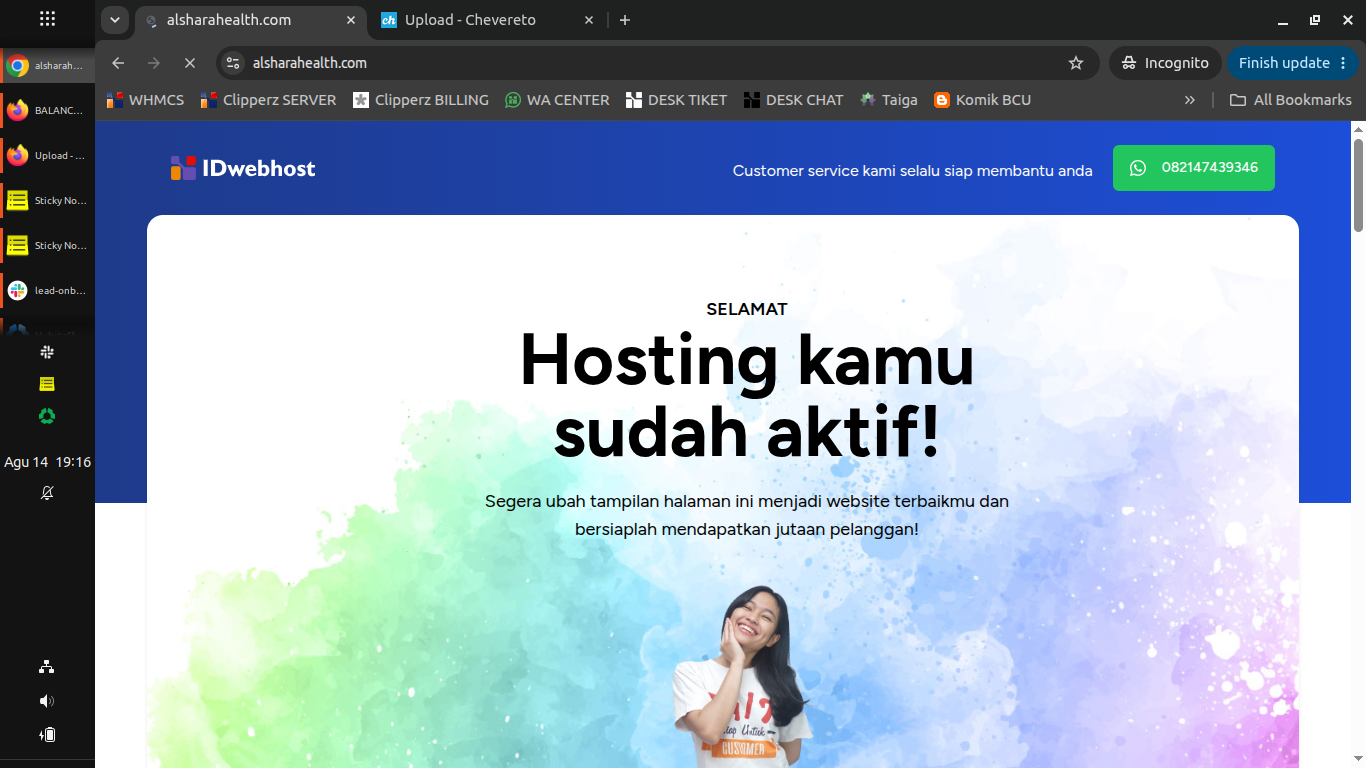Click the green recycle tray icon
This screenshot has width=1366, height=768.
(x=47, y=416)
